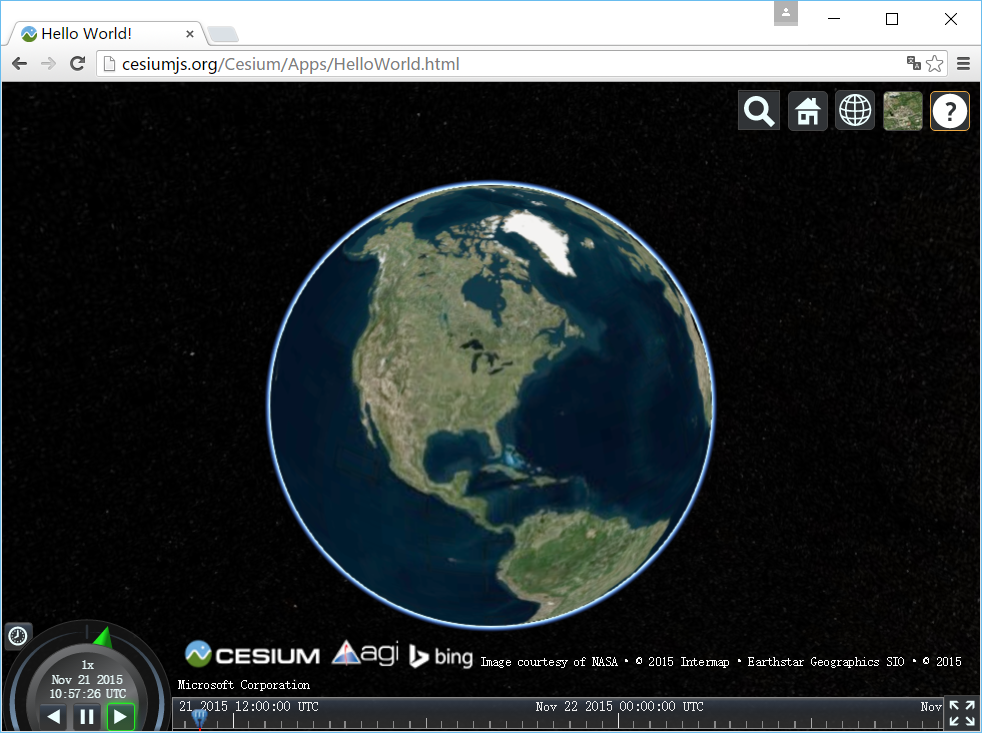The image size is (982, 733).
Task: Reload the Hello World page
Action: (77, 63)
